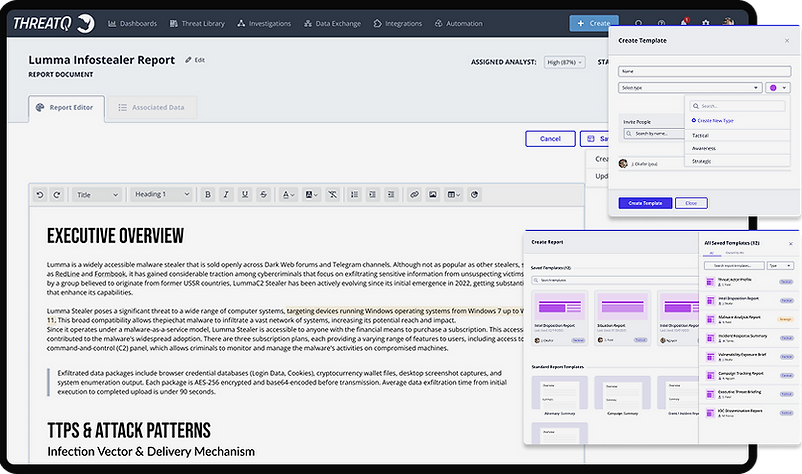Open the insert table dropdown
Image resolution: width=802 pixels, height=474 pixels.
pos(454,195)
